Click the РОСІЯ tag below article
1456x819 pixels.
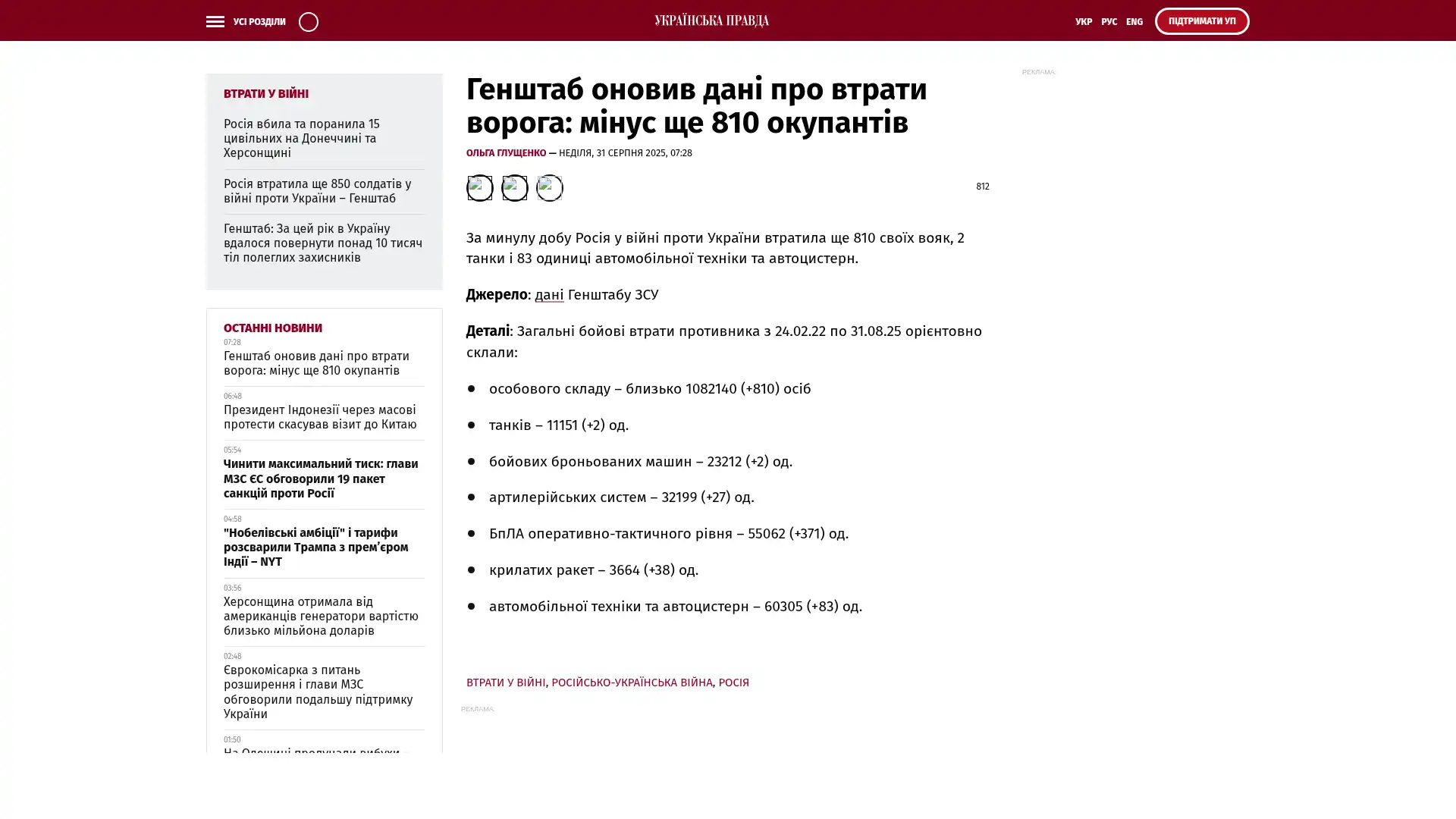pyautogui.click(x=733, y=682)
